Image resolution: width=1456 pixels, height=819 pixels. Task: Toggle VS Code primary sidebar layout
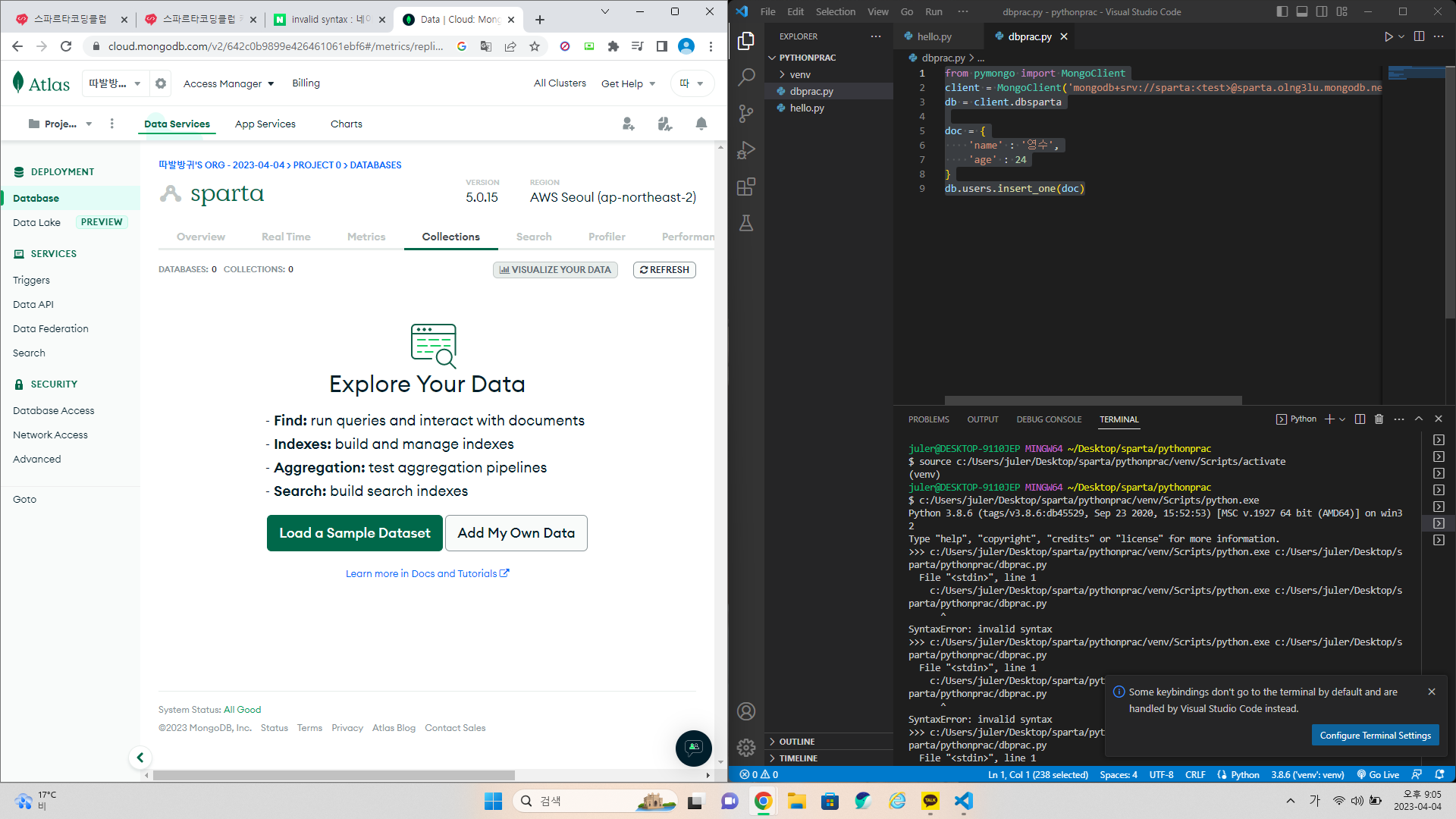pyautogui.click(x=1282, y=11)
